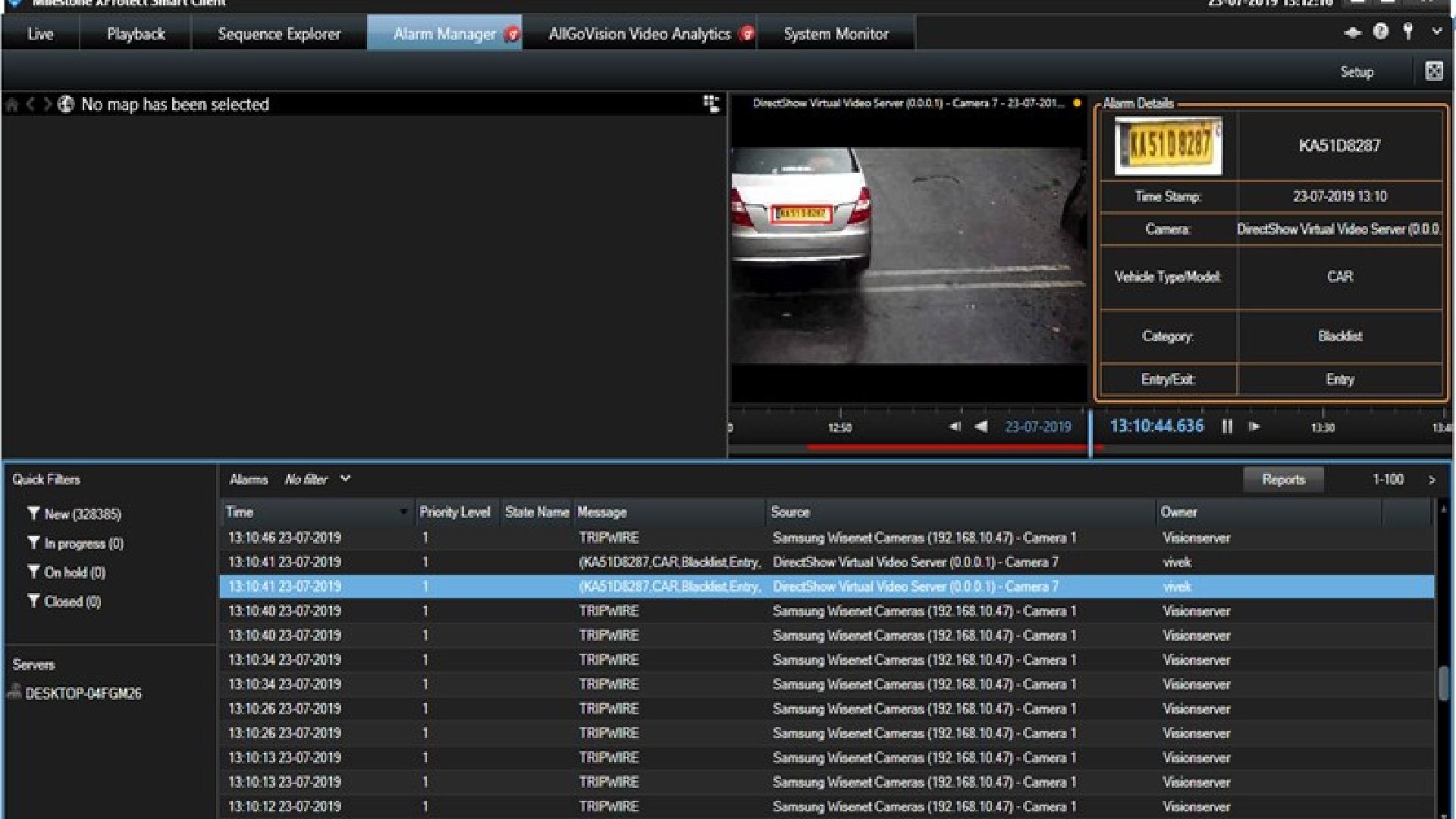Open the No filter alarms dropdown
The image size is (1456, 819).
[318, 479]
